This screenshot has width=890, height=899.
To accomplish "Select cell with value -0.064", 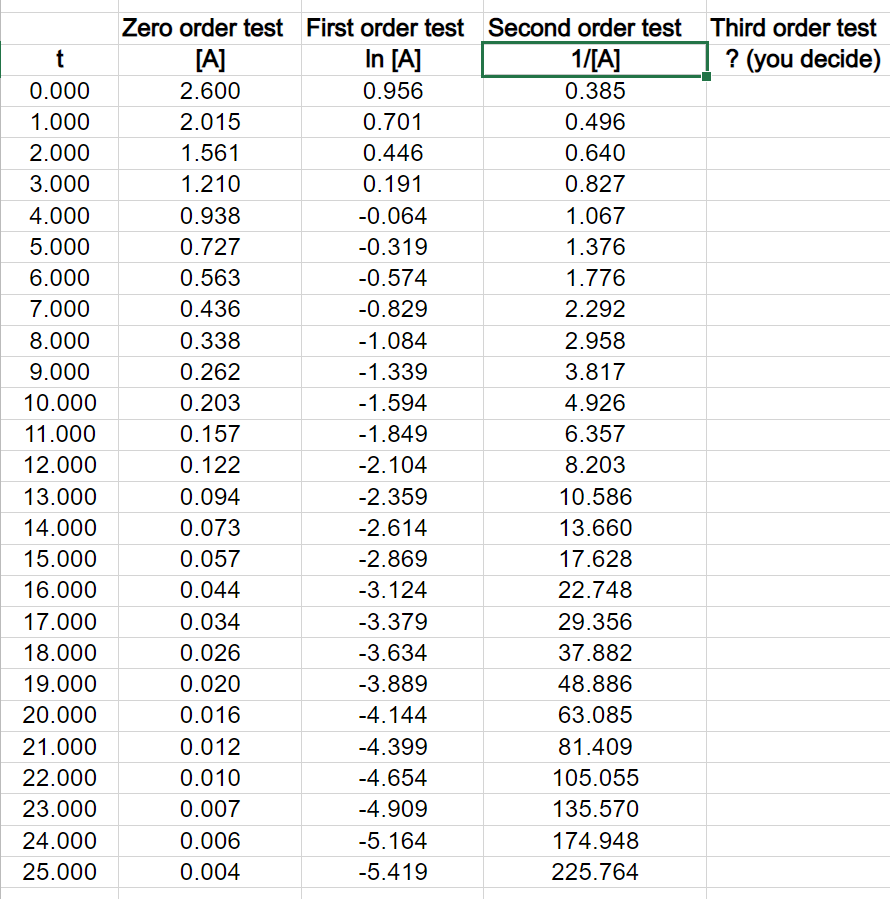I will (x=392, y=216).
